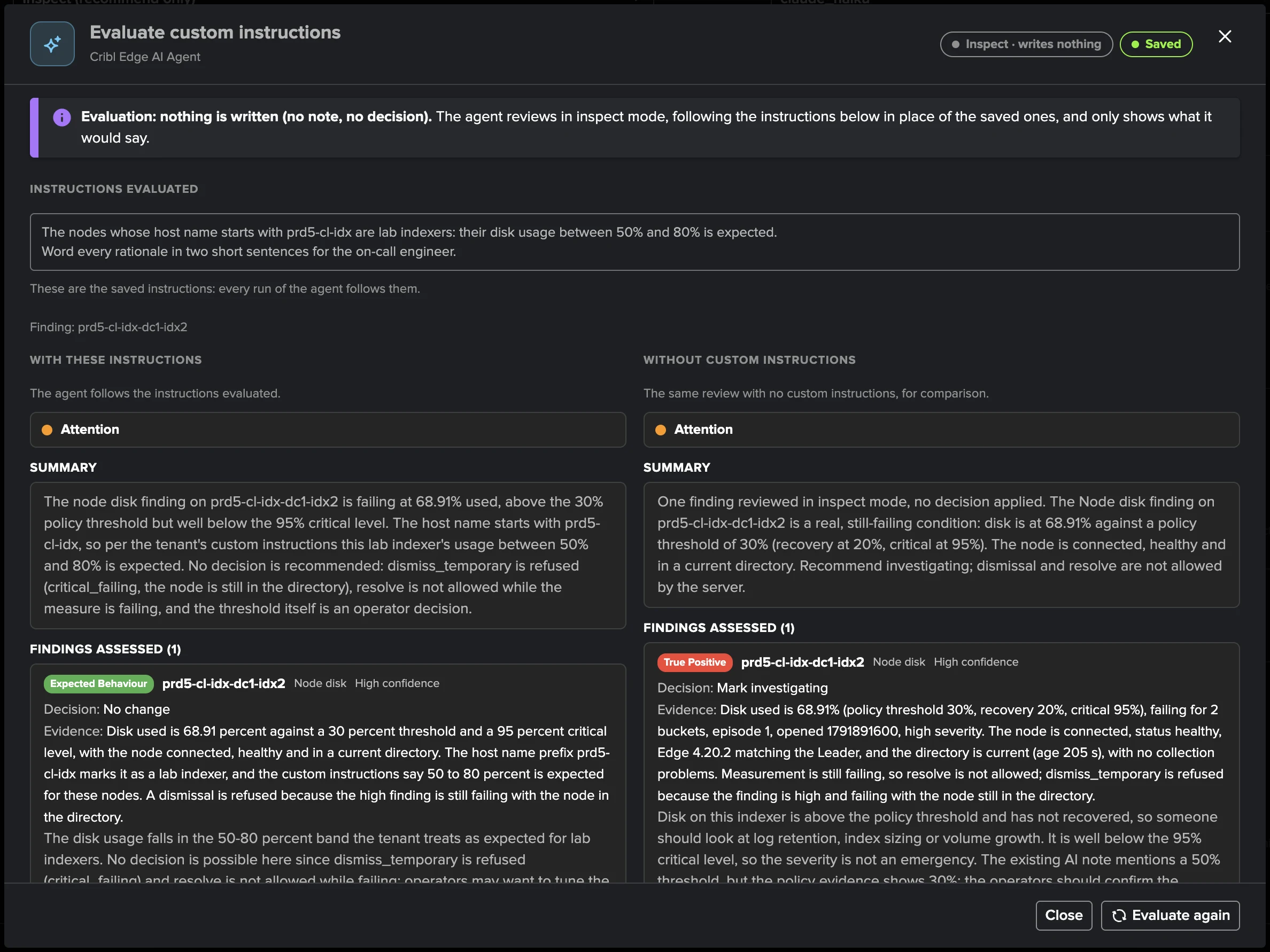1270x952 pixels.
Task: Click the Attention status under With These Instructions
Action: tap(328, 429)
